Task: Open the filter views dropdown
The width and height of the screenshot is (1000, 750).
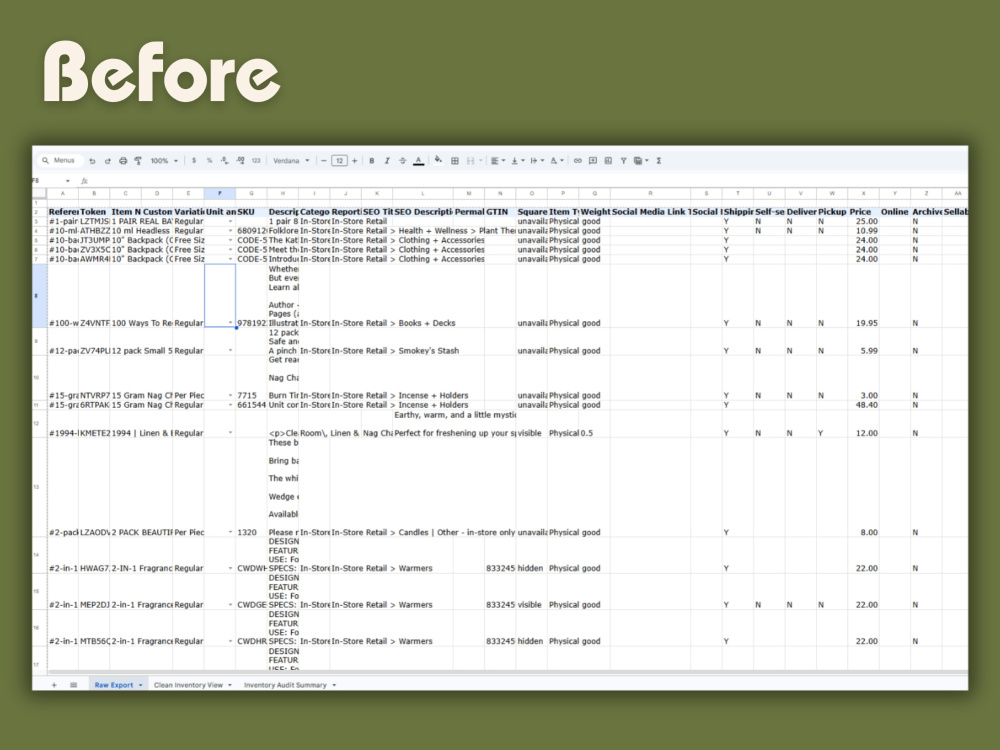Action: (x=640, y=161)
